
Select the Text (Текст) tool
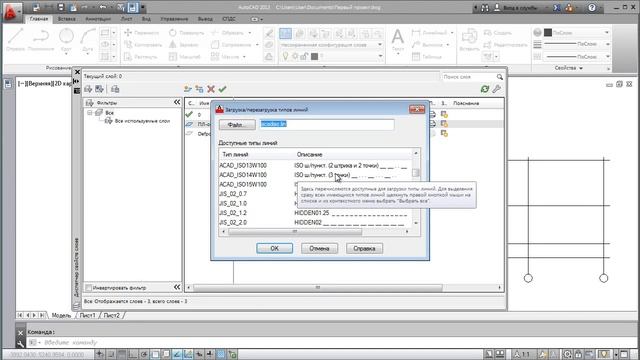398,41
